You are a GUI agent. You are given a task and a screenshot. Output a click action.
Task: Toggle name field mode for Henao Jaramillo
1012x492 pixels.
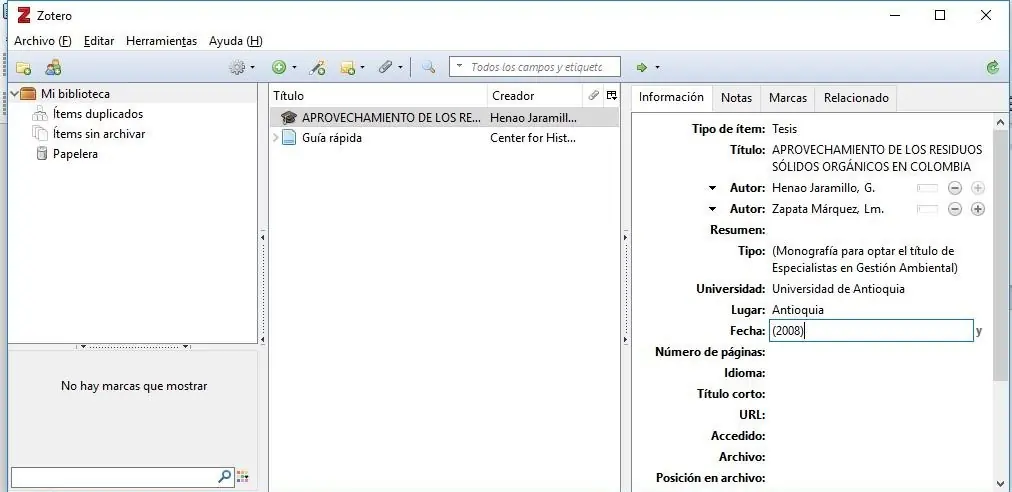coord(927,189)
